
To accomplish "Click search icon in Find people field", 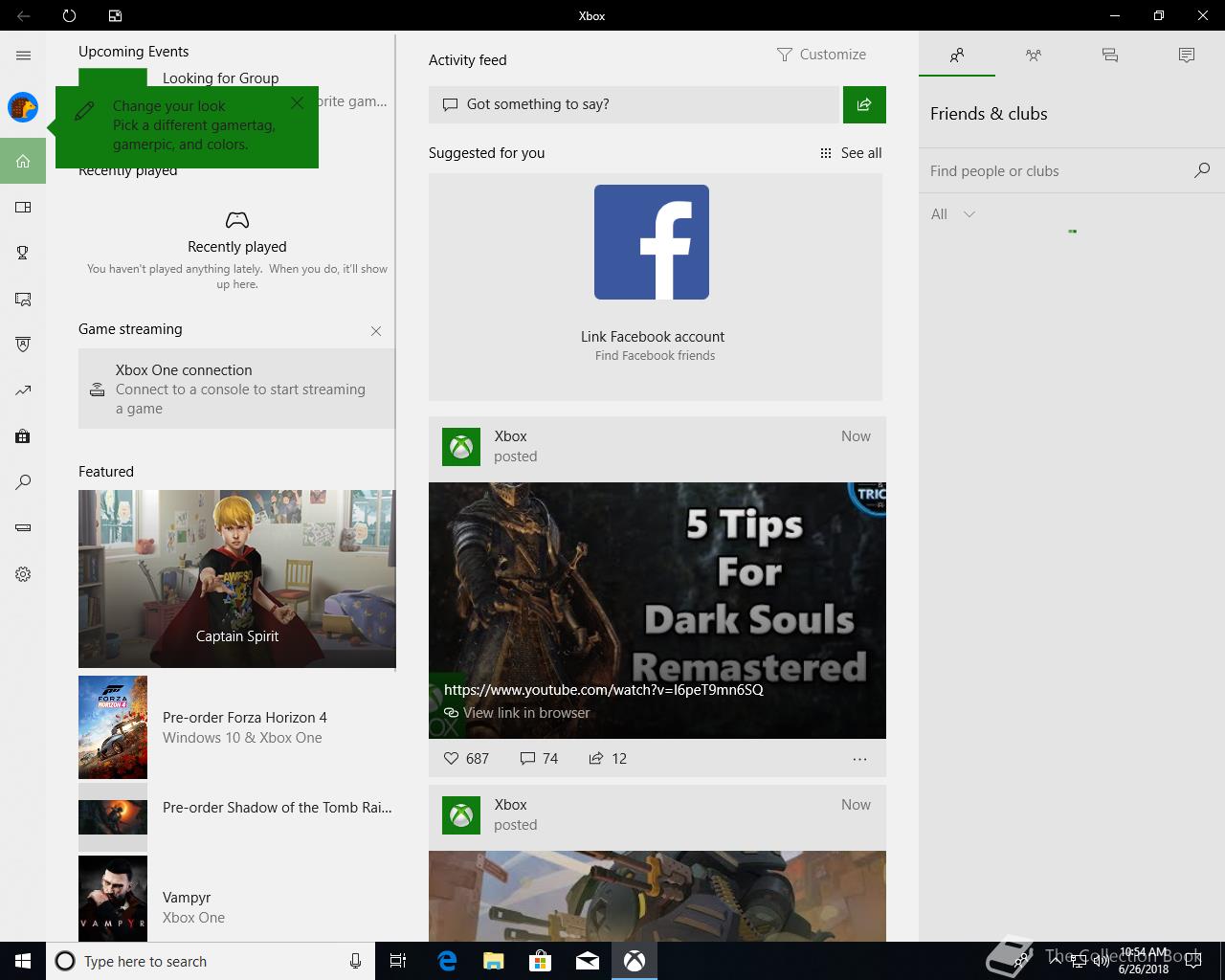I will 1202,170.
